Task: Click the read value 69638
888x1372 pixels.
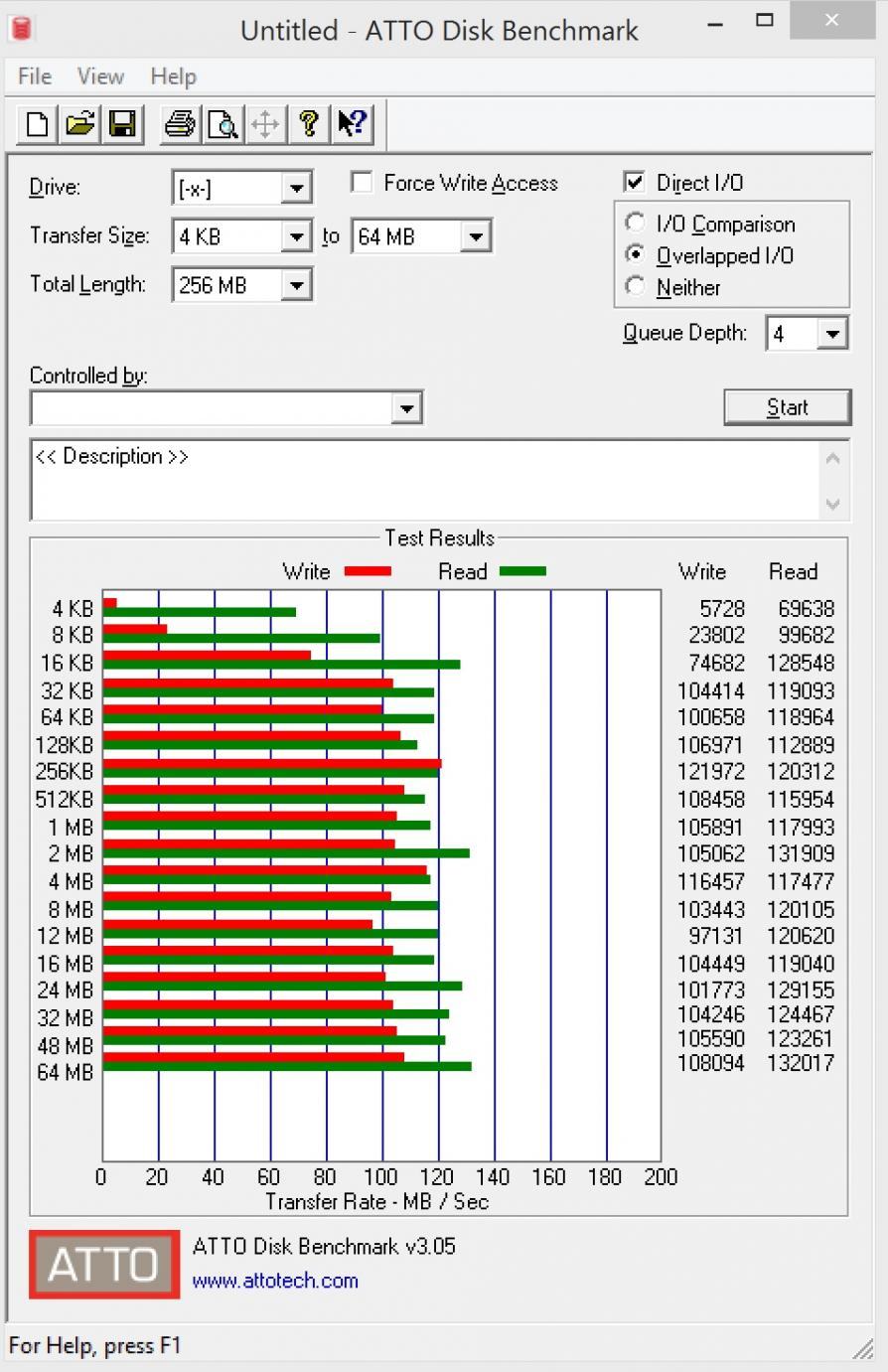Action: pos(807,608)
